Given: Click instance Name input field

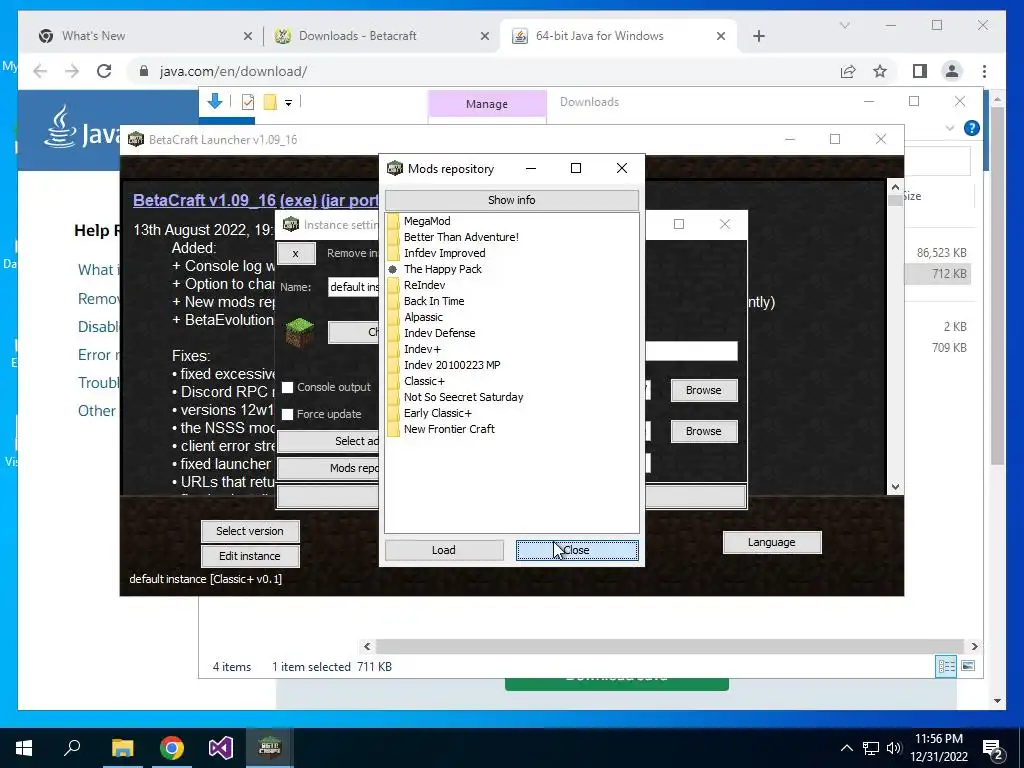Looking at the screenshot, I should (353, 287).
